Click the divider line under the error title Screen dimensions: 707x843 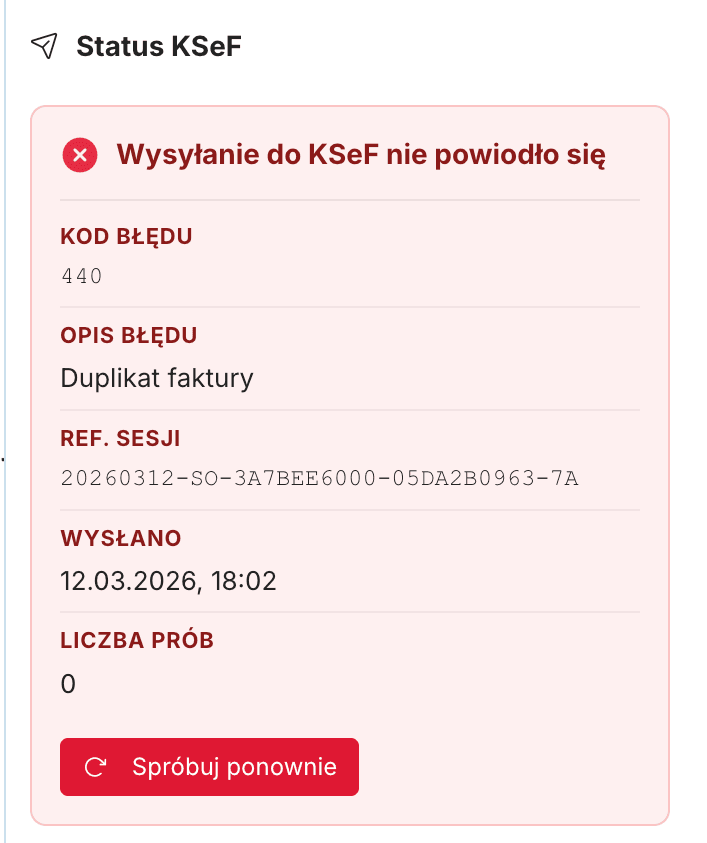click(350, 200)
